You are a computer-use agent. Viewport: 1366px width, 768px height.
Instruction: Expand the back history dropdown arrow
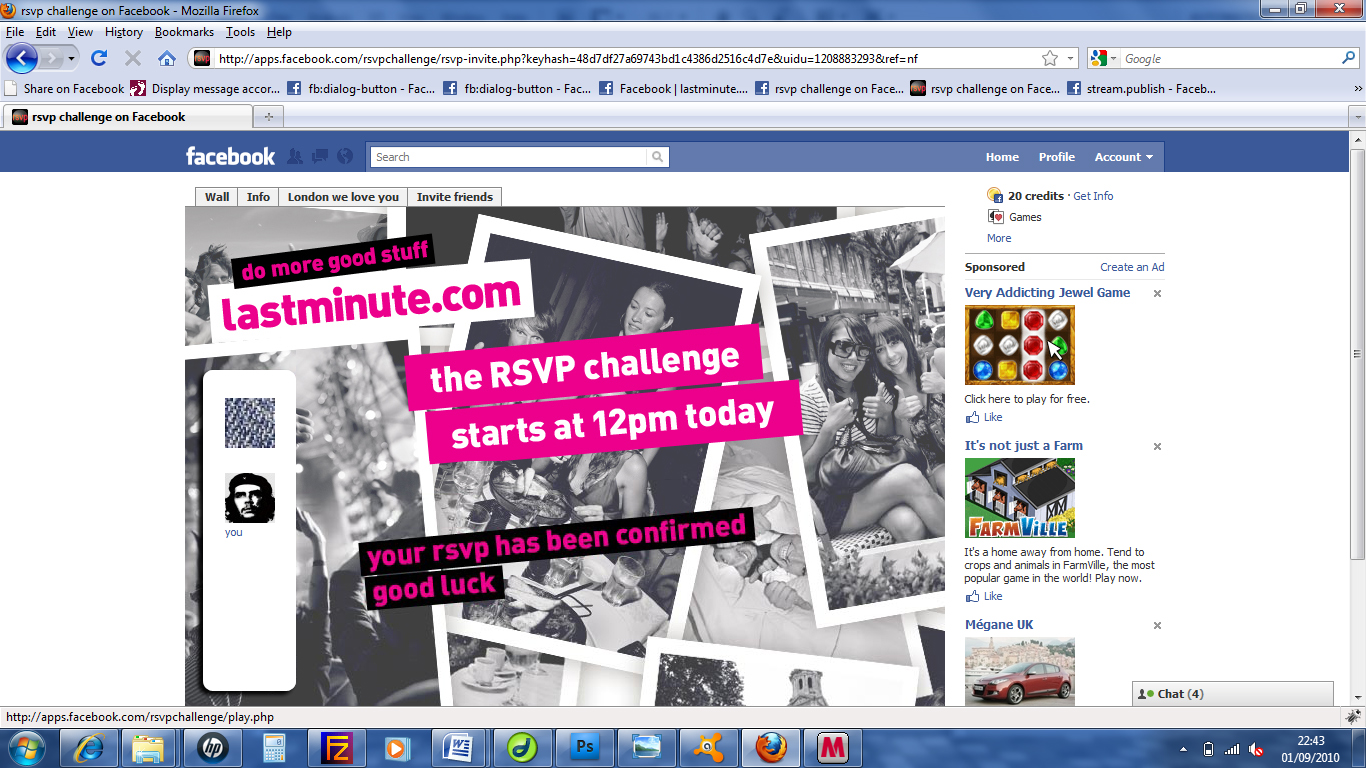tap(71, 59)
